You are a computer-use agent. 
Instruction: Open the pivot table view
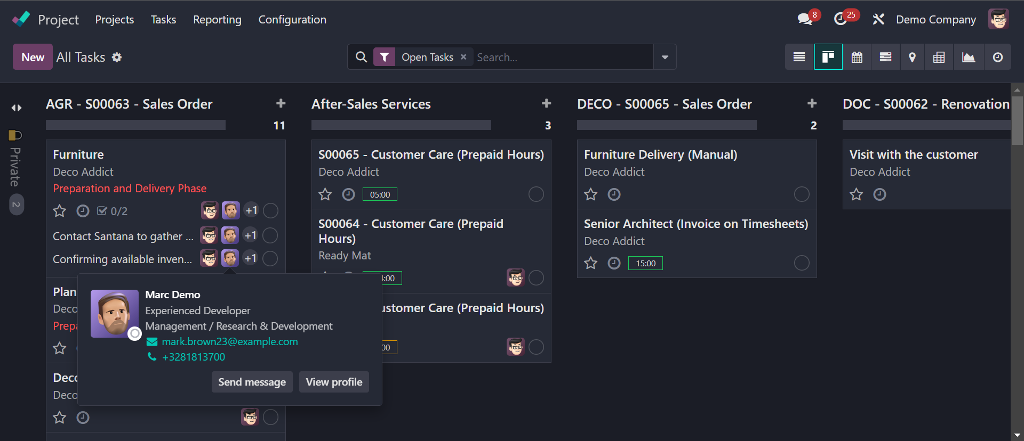pos(939,57)
